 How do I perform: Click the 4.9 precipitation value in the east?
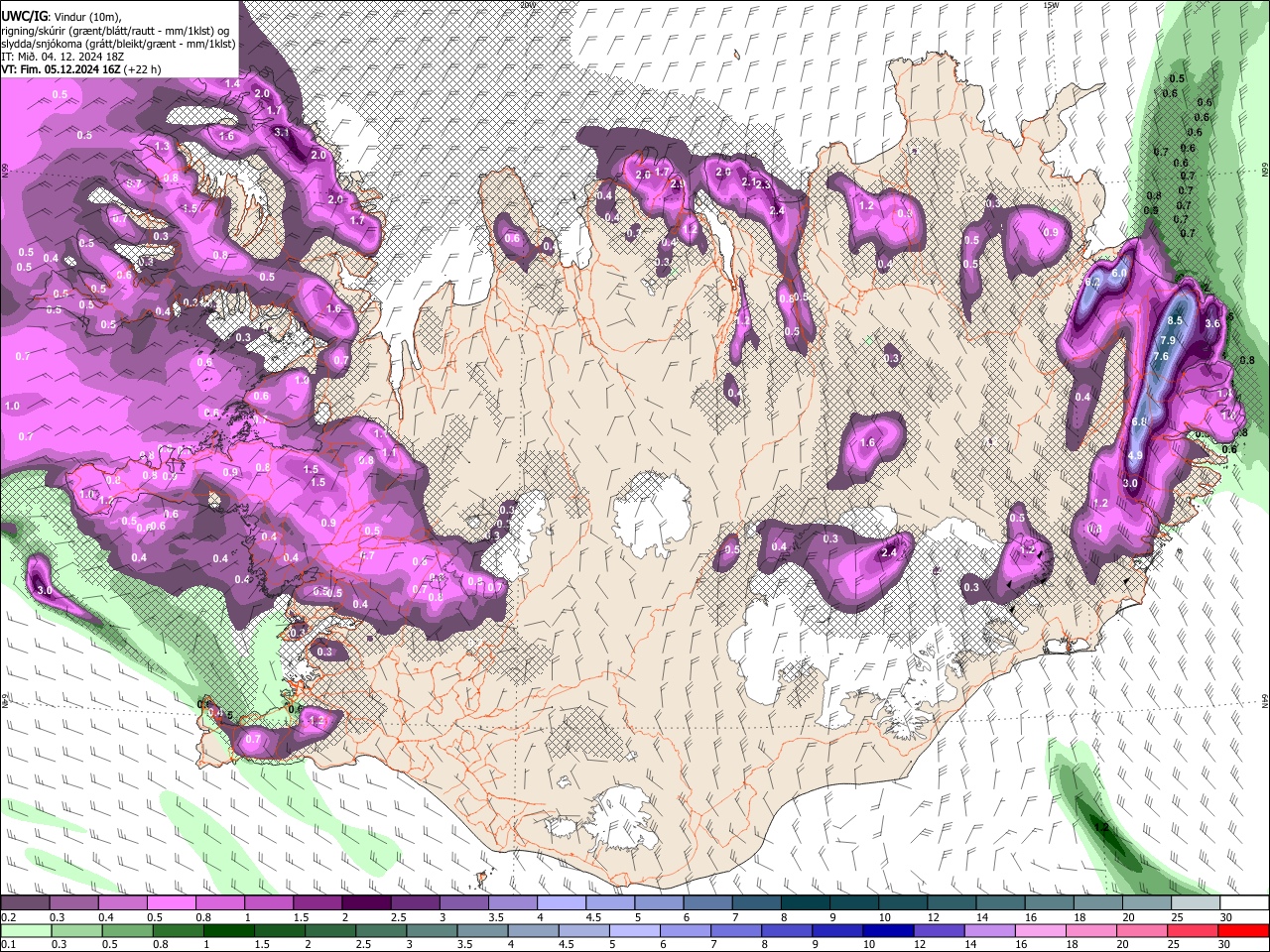click(1136, 455)
